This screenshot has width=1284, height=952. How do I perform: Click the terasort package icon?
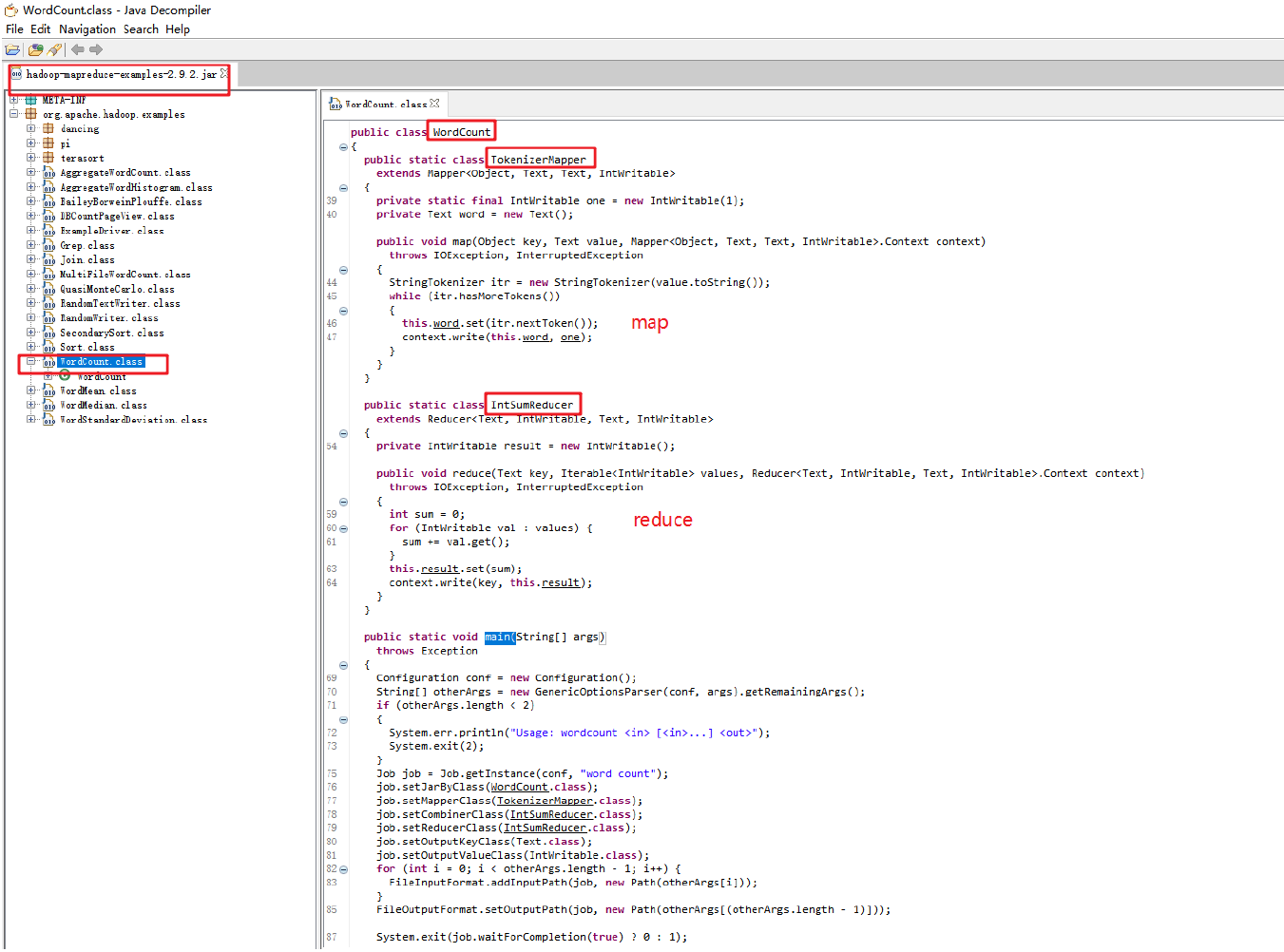coord(48,158)
